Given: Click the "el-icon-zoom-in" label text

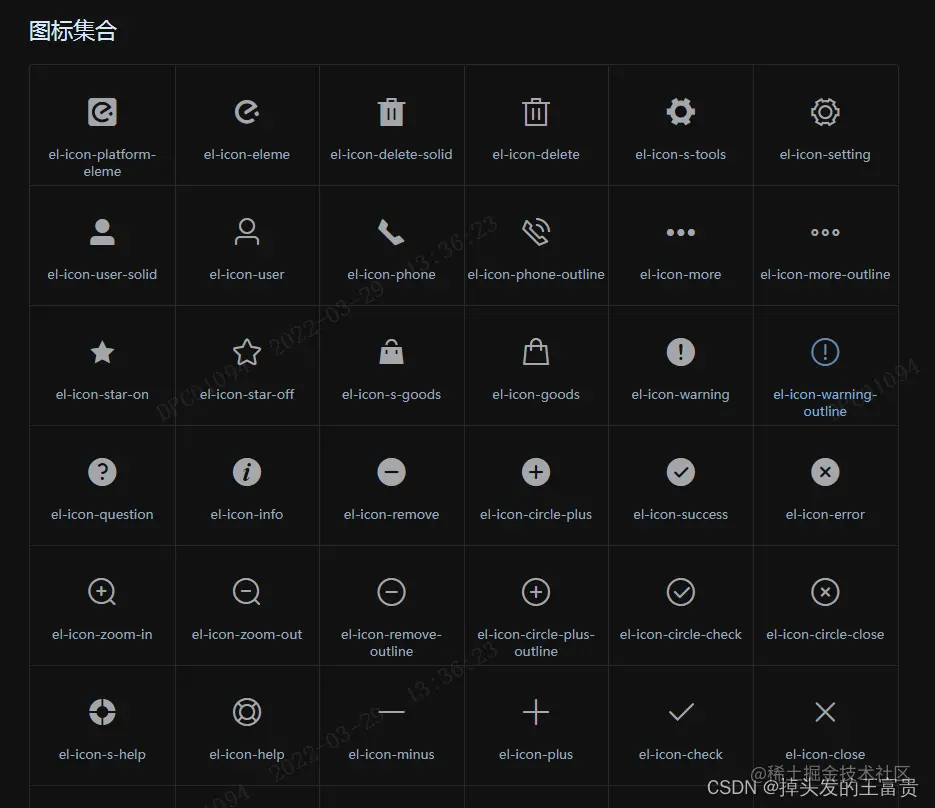Looking at the screenshot, I should [102, 634].
